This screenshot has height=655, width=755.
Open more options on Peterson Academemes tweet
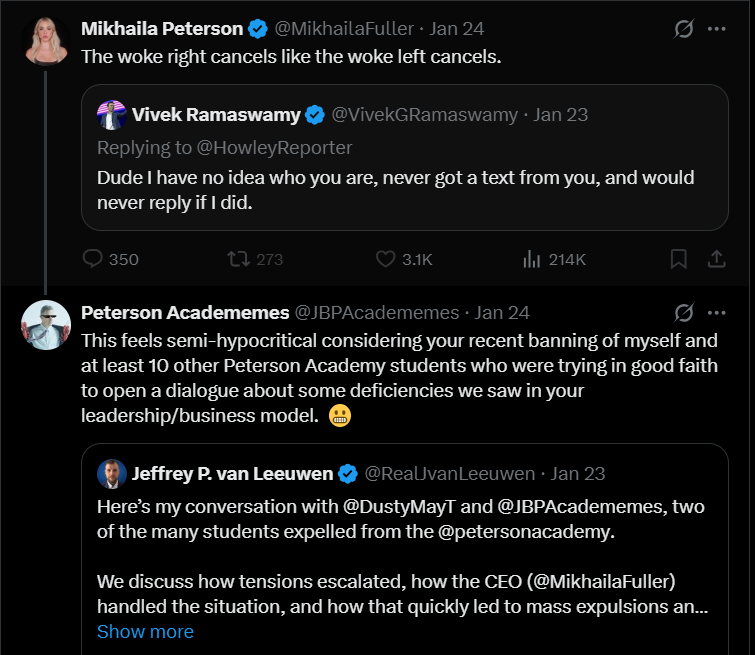coord(717,312)
